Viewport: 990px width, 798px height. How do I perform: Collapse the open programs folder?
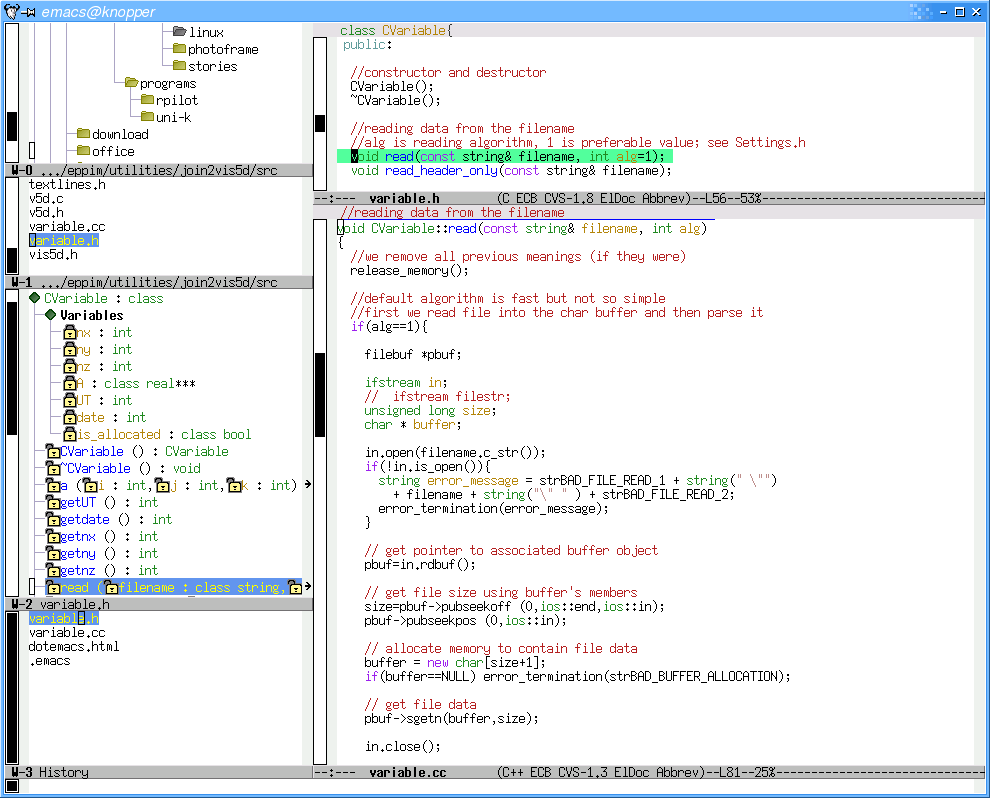tap(131, 83)
